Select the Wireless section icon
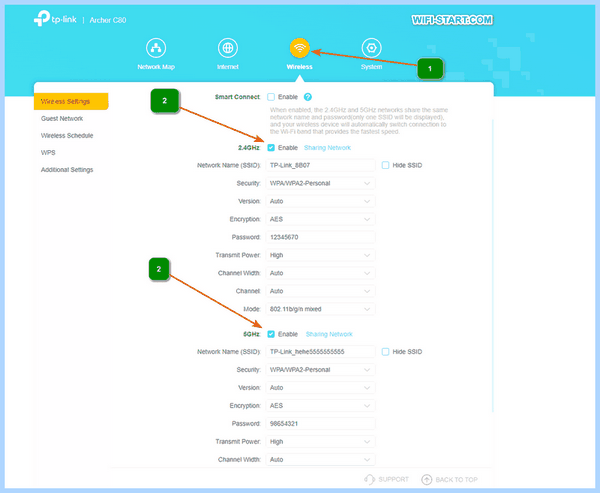 300,48
